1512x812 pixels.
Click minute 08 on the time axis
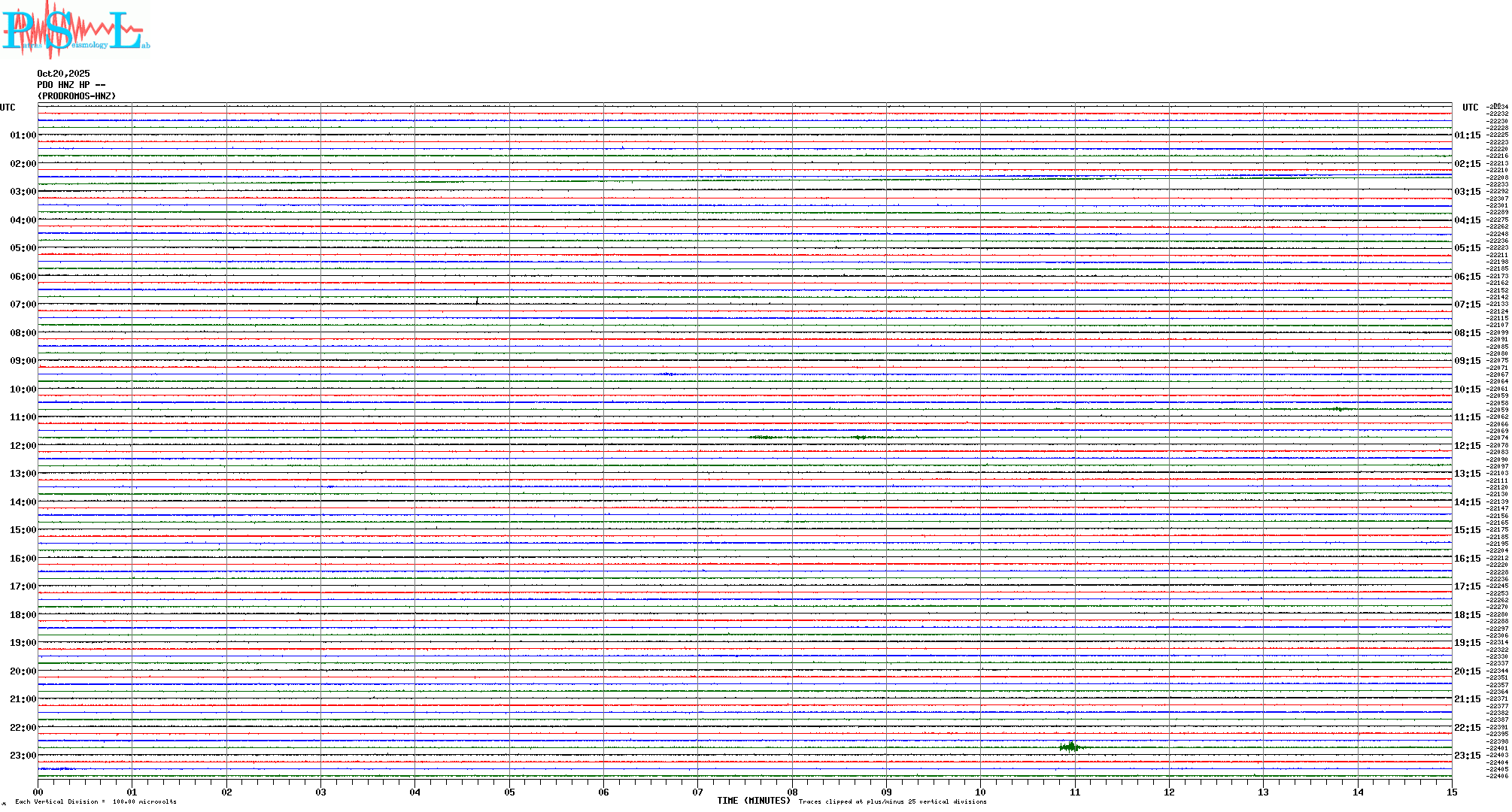pyautogui.click(x=792, y=792)
